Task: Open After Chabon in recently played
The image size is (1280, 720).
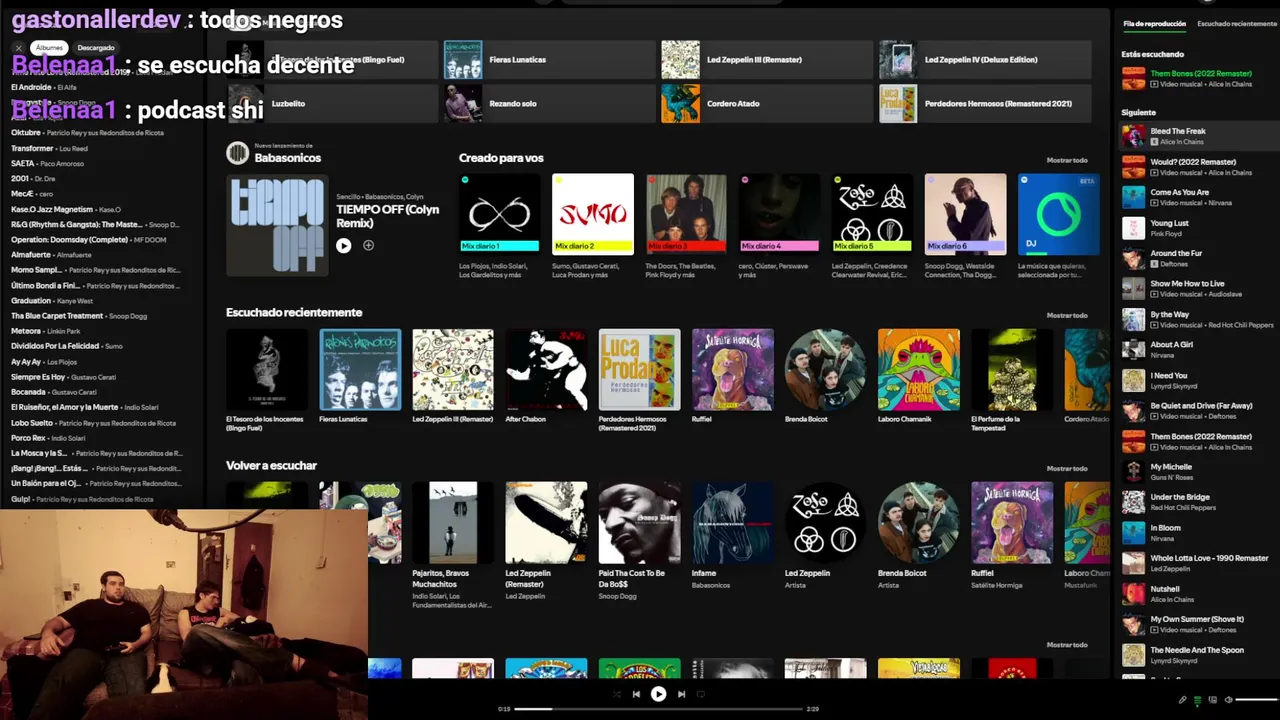Action: [x=546, y=370]
